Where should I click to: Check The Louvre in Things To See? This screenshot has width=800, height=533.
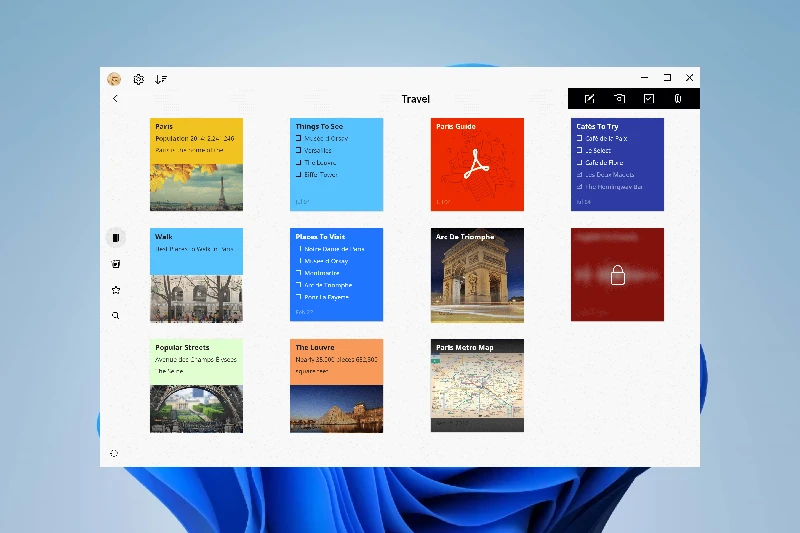tap(298, 163)
